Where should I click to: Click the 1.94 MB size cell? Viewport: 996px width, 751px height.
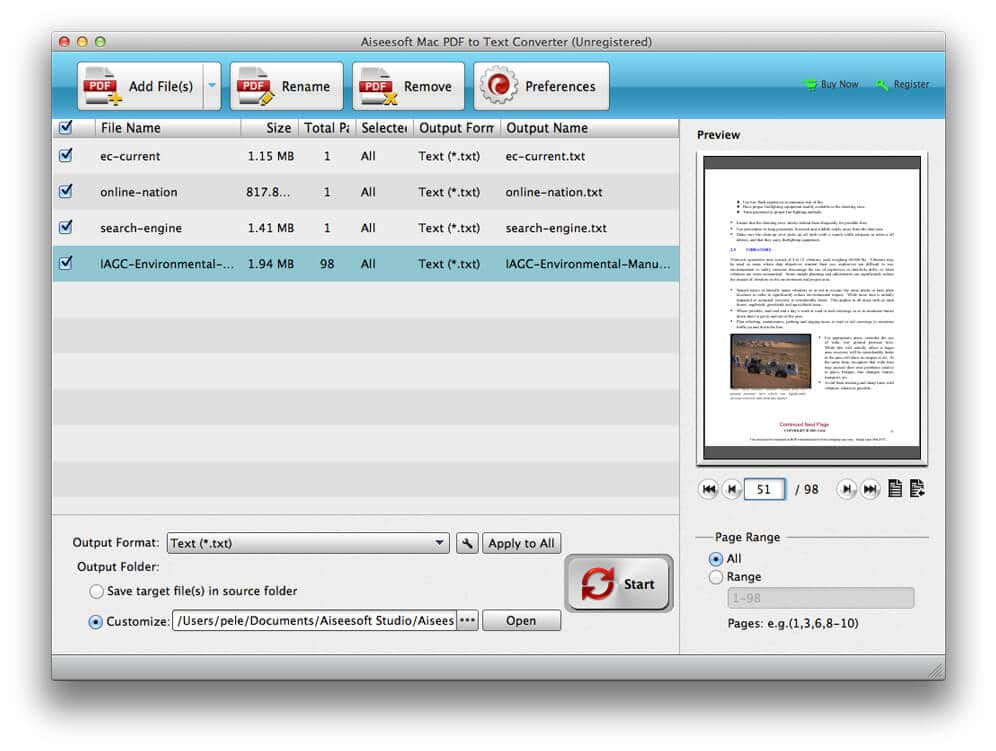[271, 264]
